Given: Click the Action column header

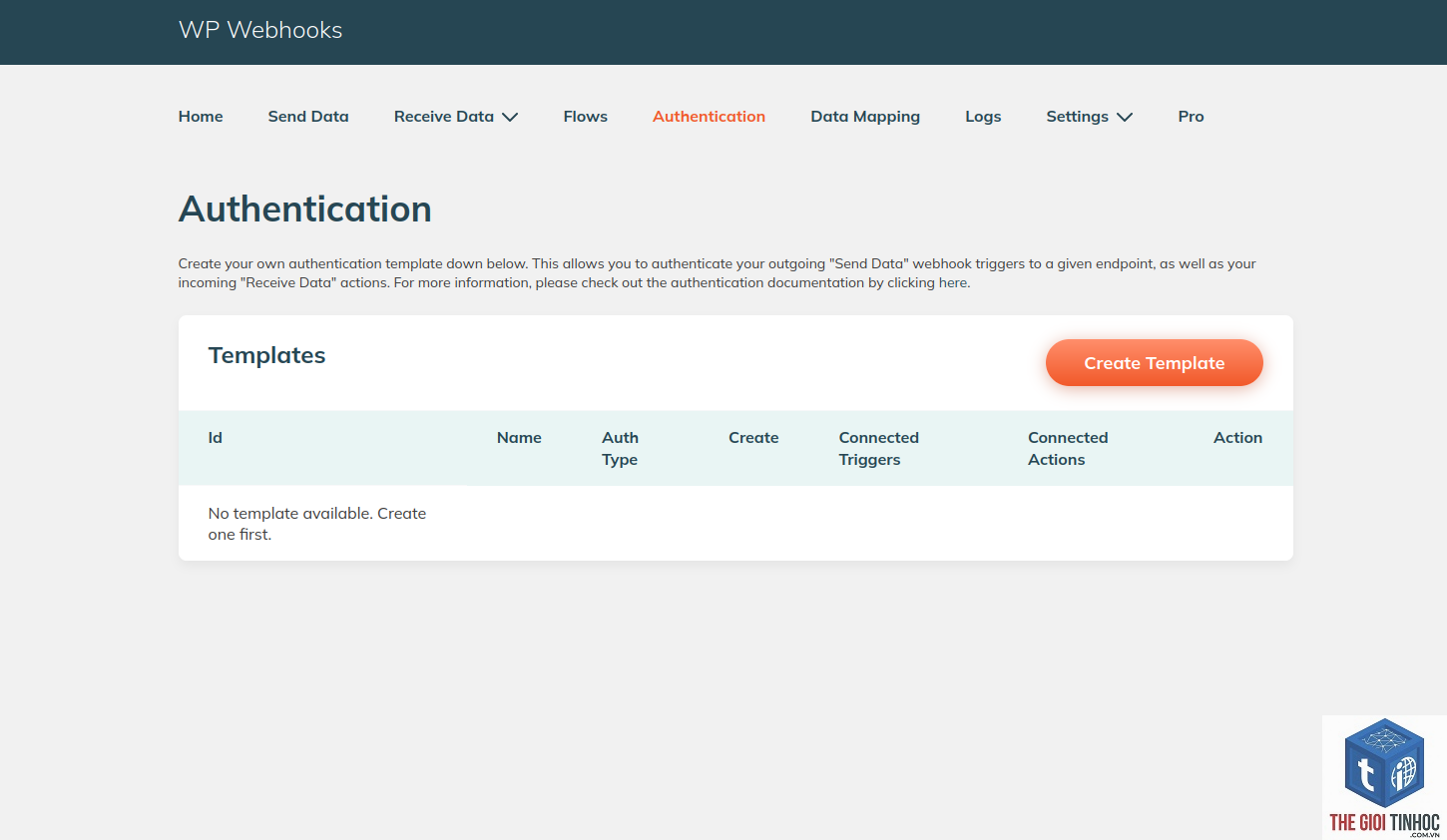Looking at the screenshot, I should tap(1237, 438).
